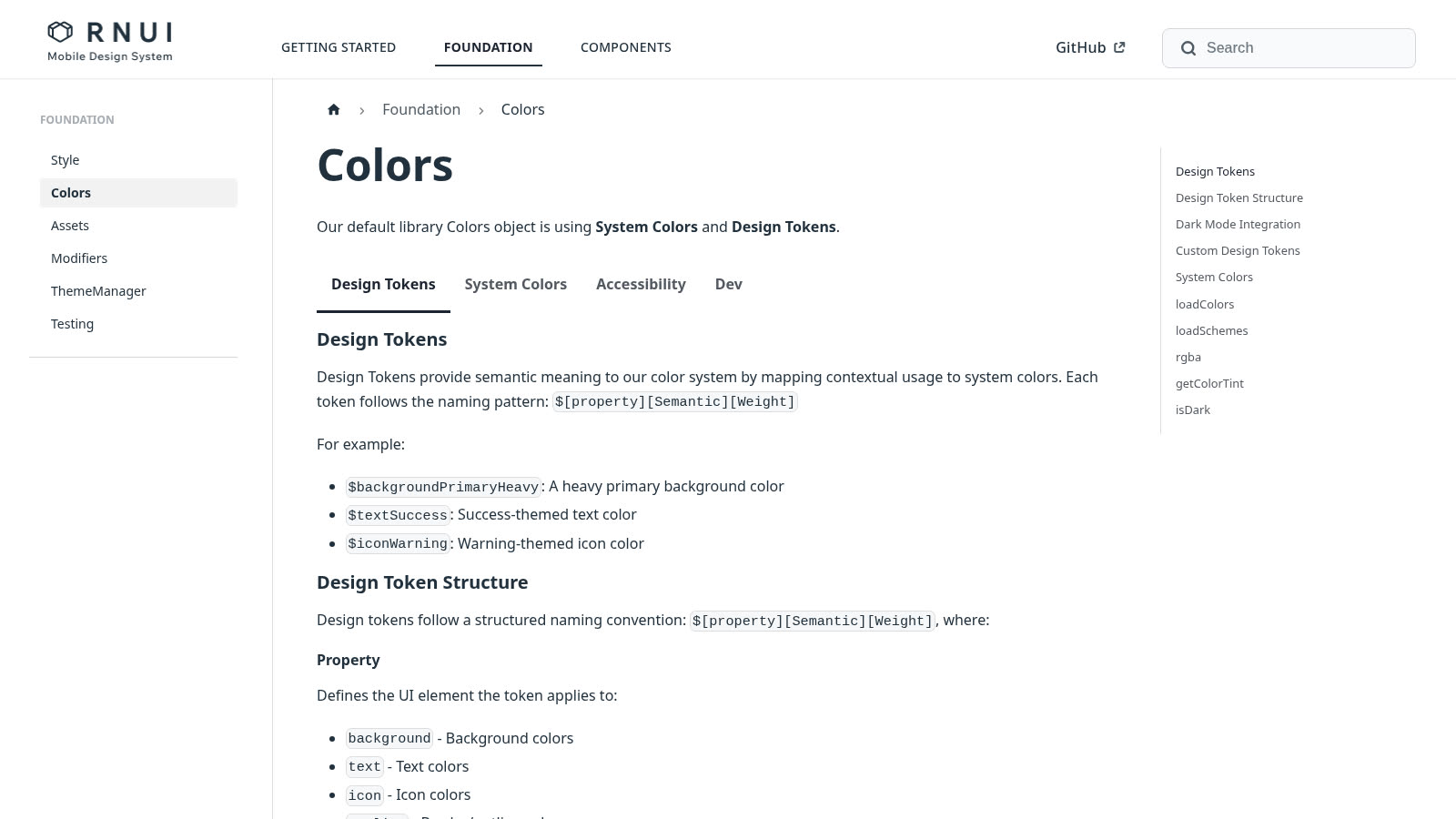Click the GitHub external link icon
1456x819 pixels.
pos(1119,47)
